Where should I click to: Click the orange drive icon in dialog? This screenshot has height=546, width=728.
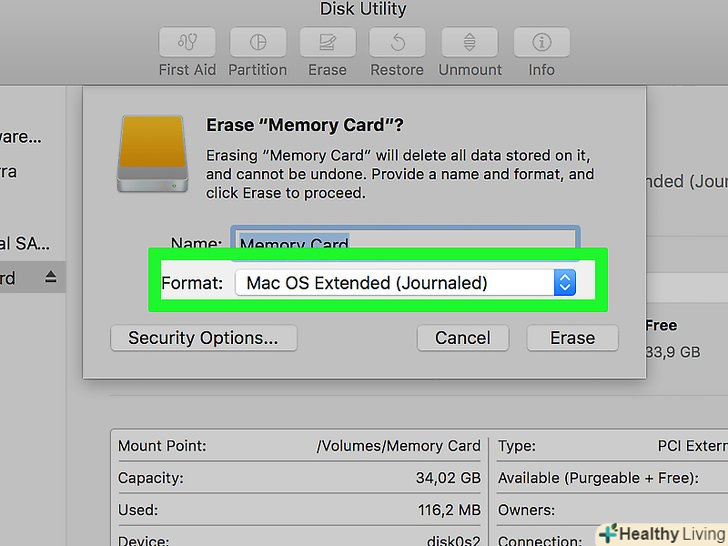151,153
